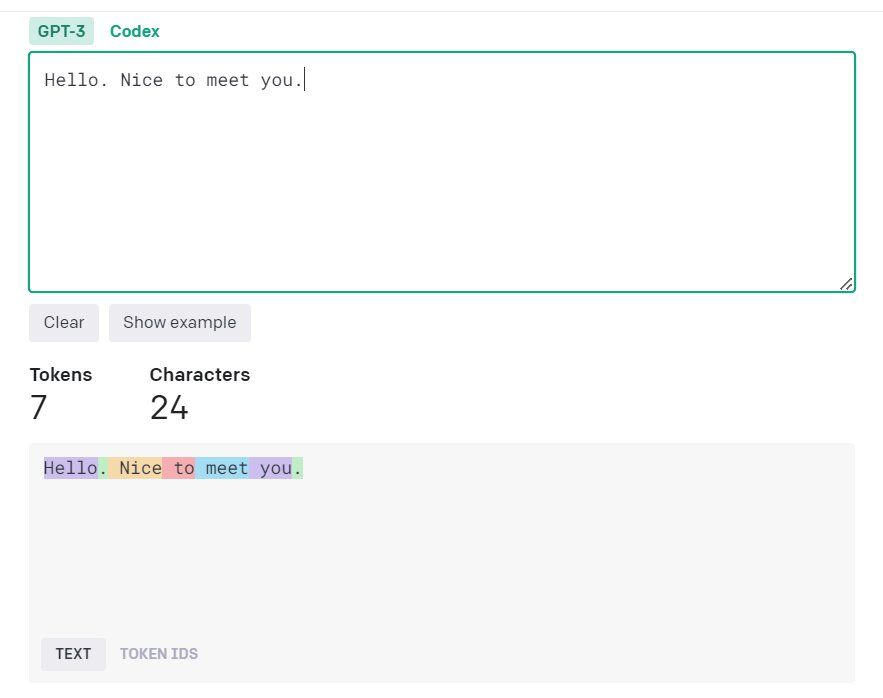
Task: Click the Characters heading label
Action: [200, 375]
